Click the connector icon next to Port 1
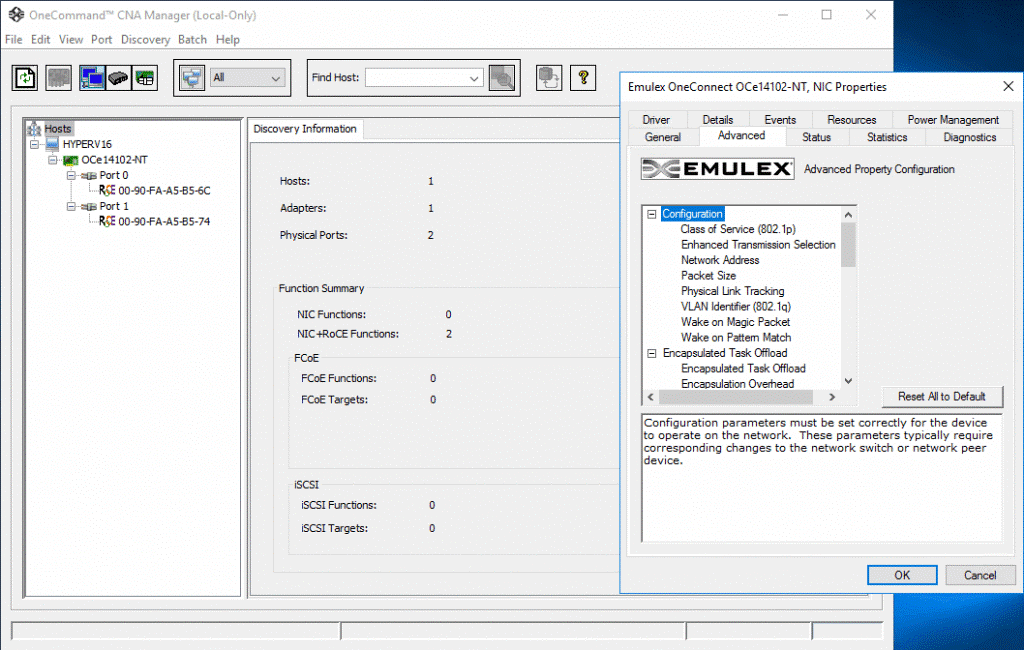1024x650 pixels. click(89, 206)
